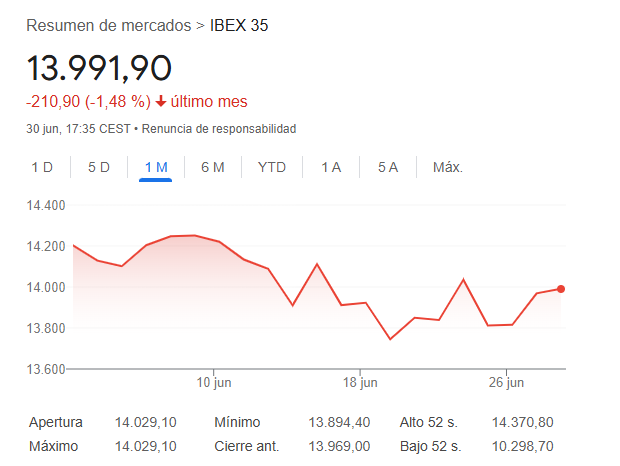This screenshot has width=620, height=466.
Task: Click the 18 jun axis label
Action: tap(360, 383)
